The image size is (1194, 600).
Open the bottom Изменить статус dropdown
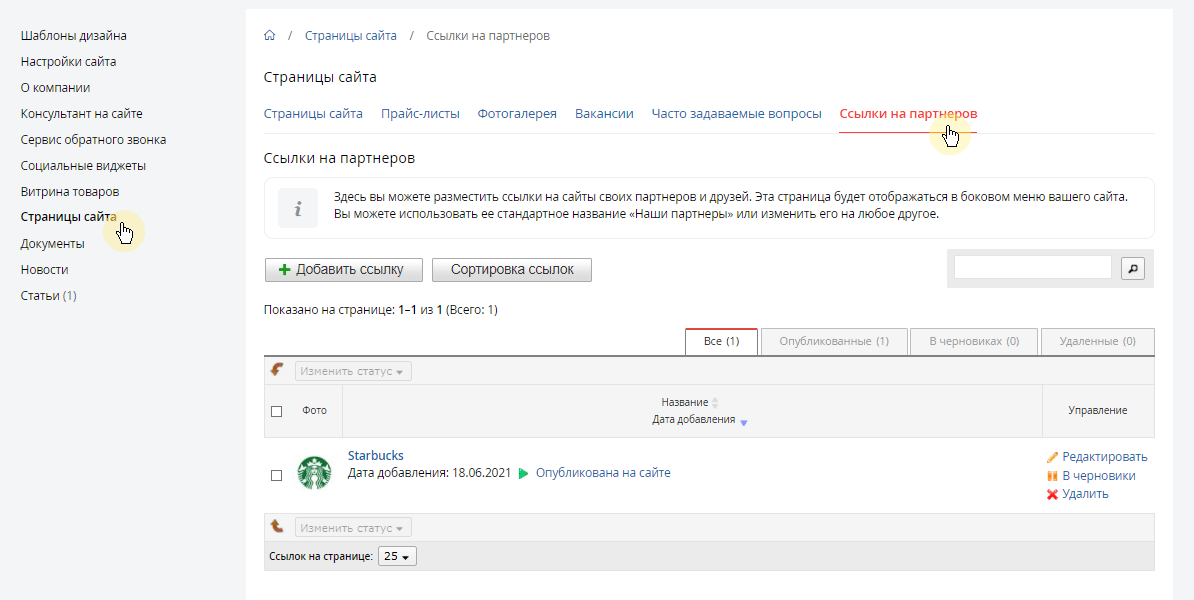[353, 528]
